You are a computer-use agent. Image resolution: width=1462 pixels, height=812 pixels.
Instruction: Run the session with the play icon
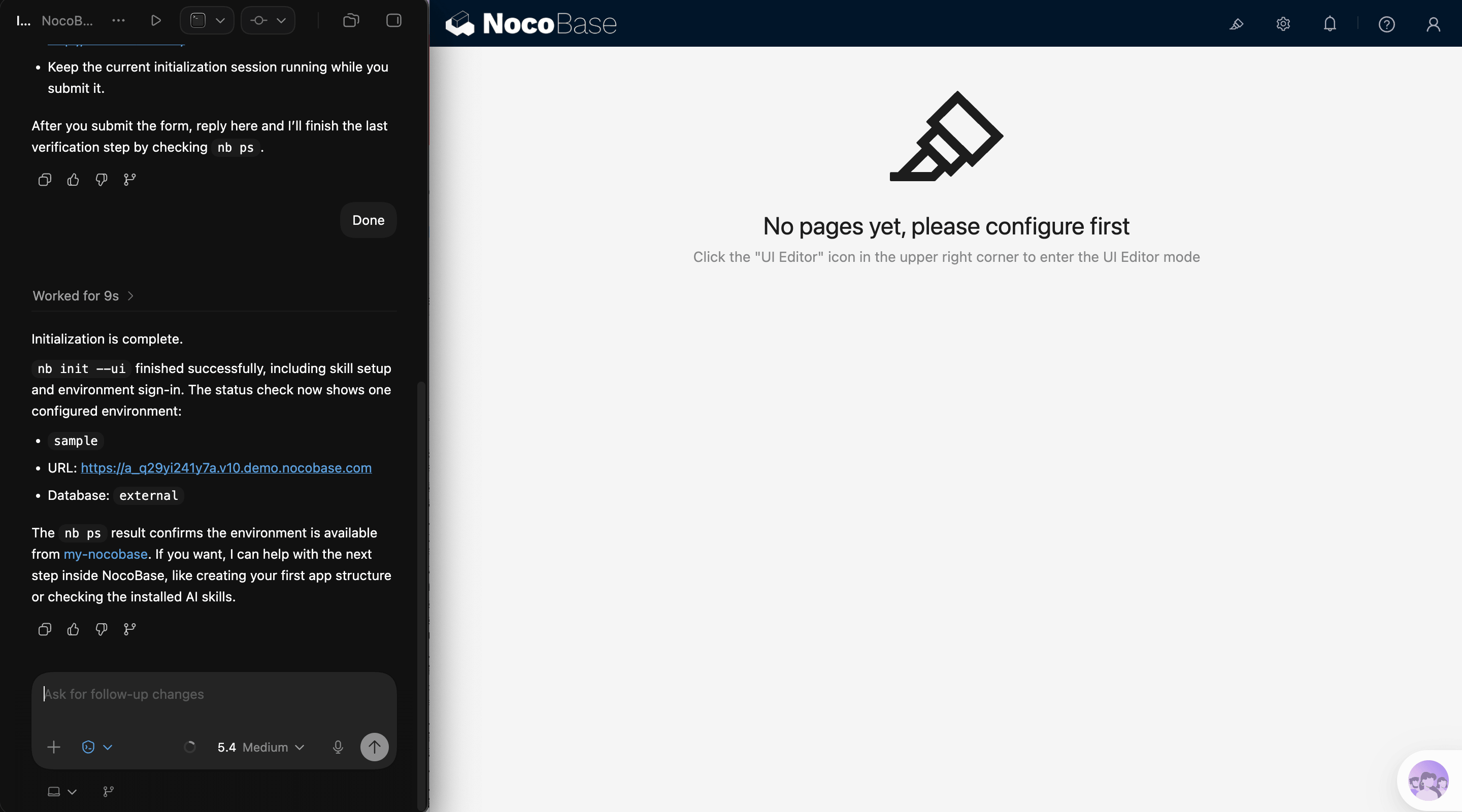155,20
